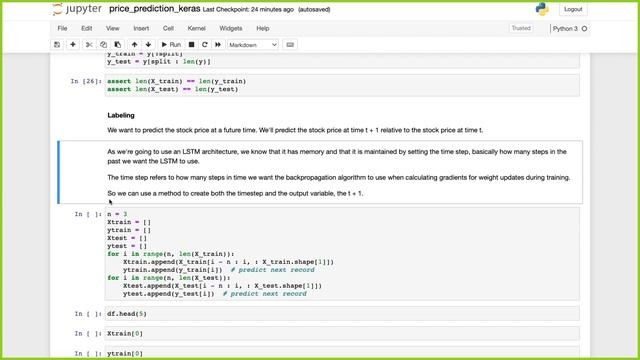The image size is (640, 360).
Task: Insert a cell below with the plus icon
Action: point(73,44)
